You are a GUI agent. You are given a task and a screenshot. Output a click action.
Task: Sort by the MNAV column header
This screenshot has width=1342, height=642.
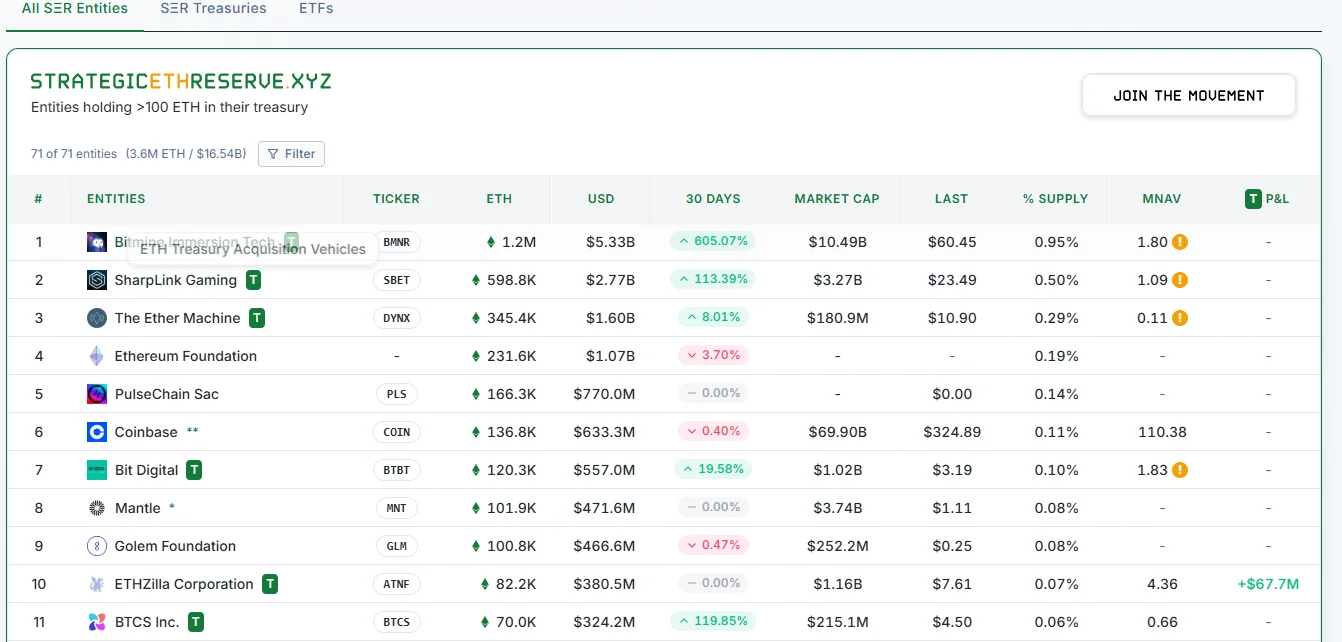tap(1161, 199)
